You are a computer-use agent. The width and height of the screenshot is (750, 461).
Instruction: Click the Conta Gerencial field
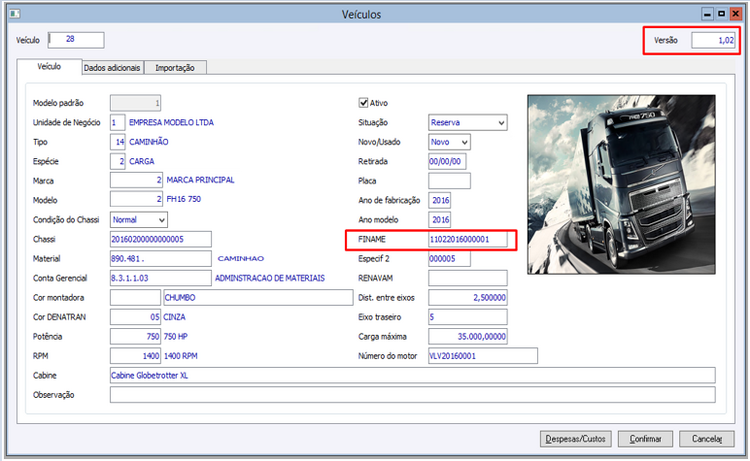(161, 278)
